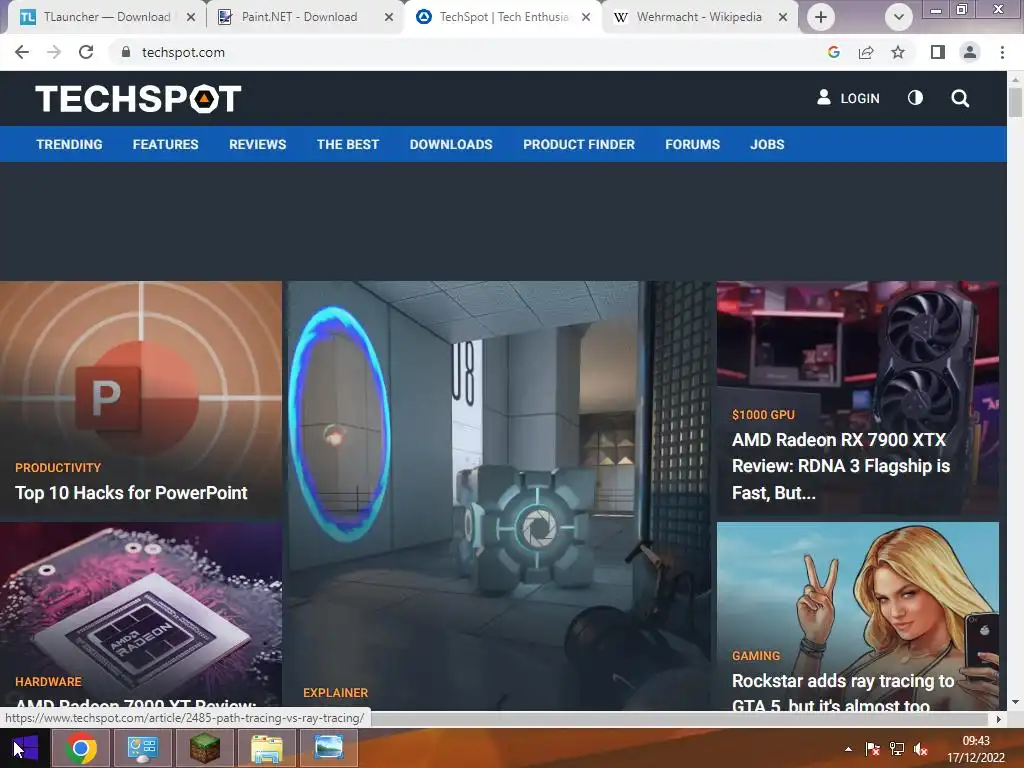
Task: Click the EXPLAINER category label
Action: pyautogui.click(x=336, y=693)
